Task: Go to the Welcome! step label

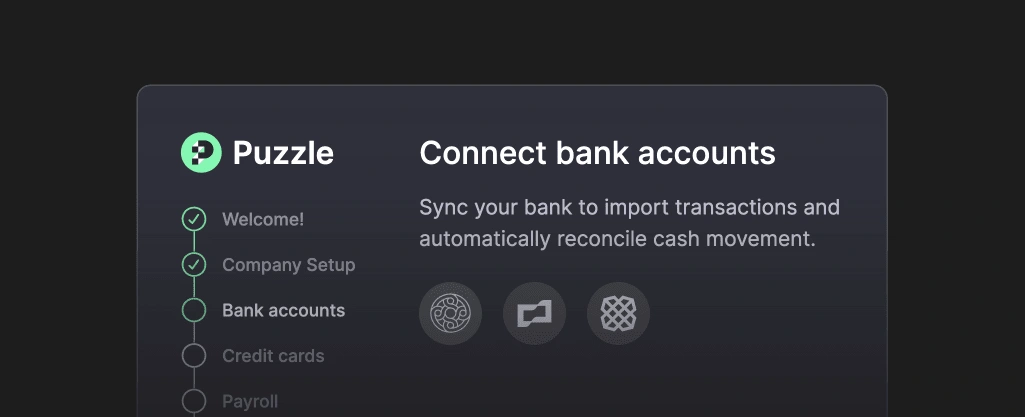Action: click(x=263, y=219)
